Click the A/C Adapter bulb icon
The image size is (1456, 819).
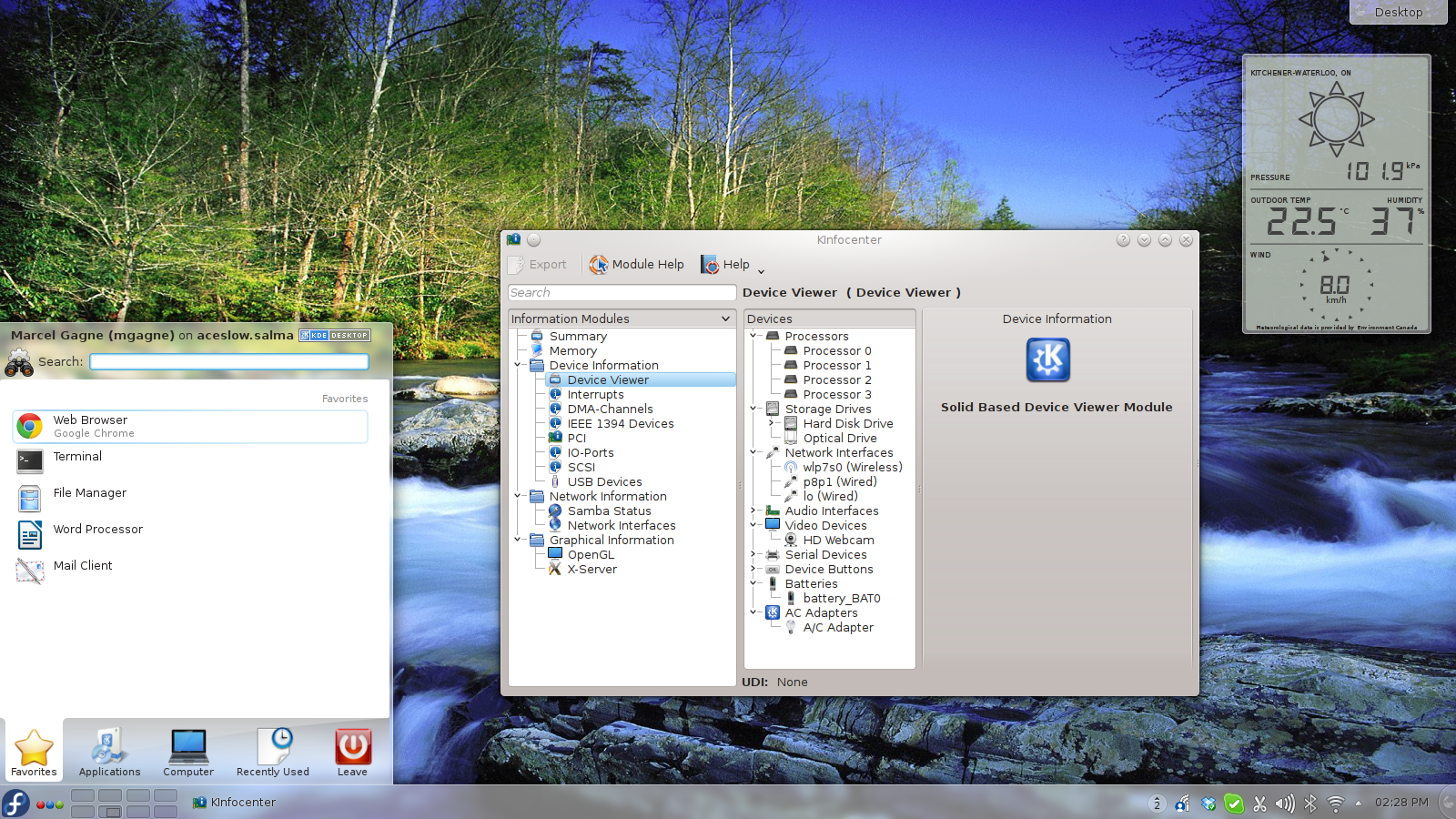(791, 627)
